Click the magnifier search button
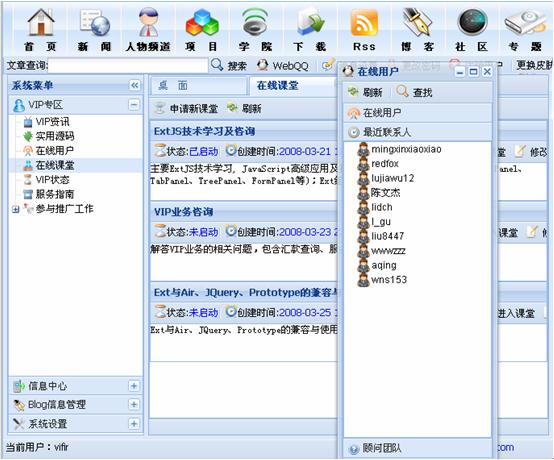The width and height of the screenshot is (554, 460). pyautogui.click(x=228, y=65)
